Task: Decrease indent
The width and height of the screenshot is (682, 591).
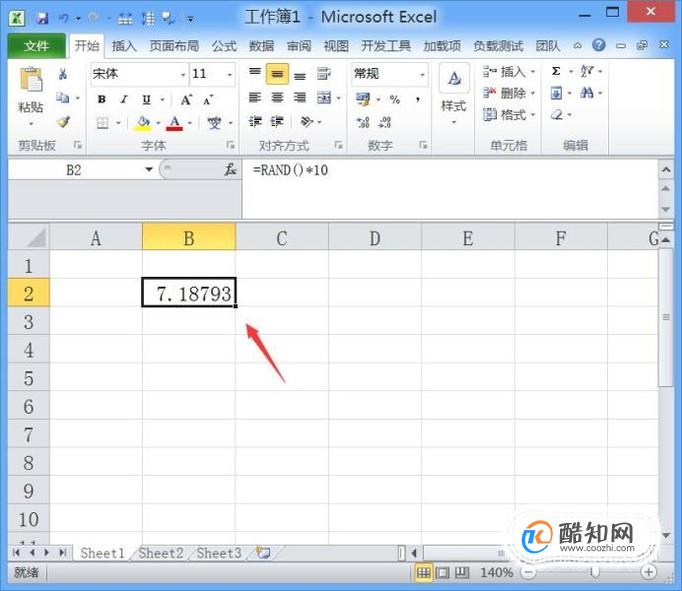Action: tap(255, 122)
